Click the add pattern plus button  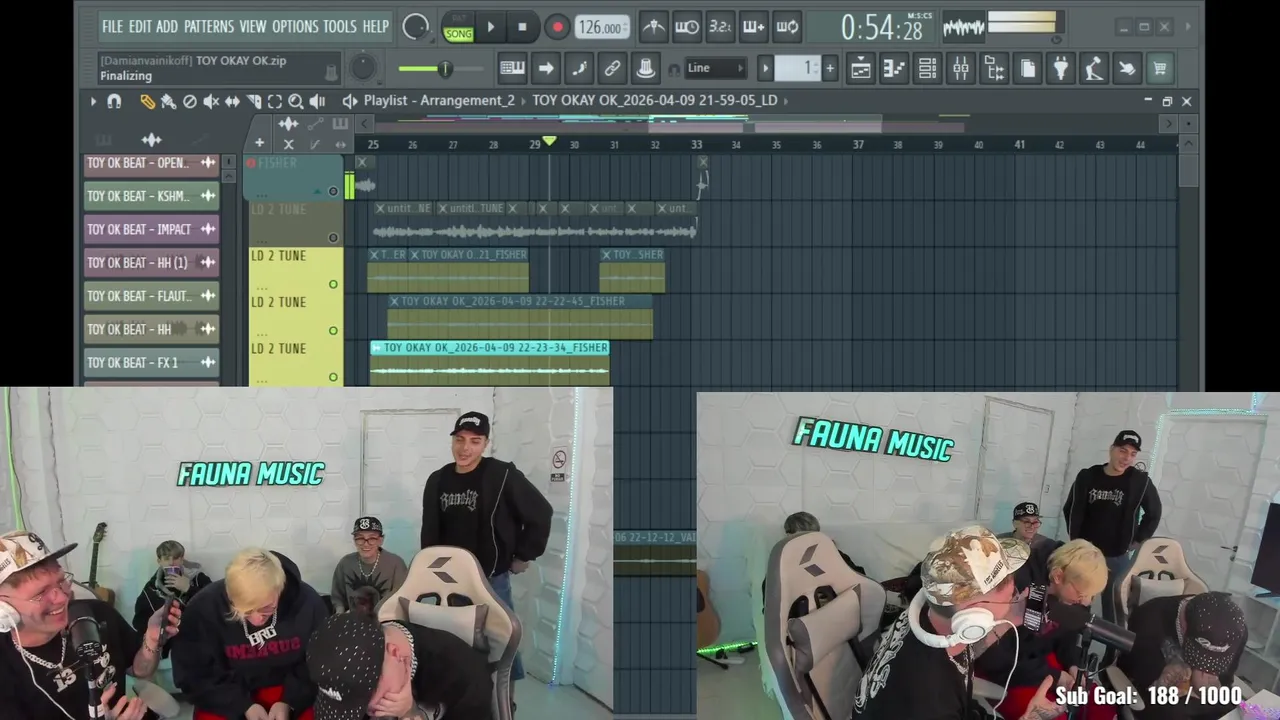pos(829,68)
